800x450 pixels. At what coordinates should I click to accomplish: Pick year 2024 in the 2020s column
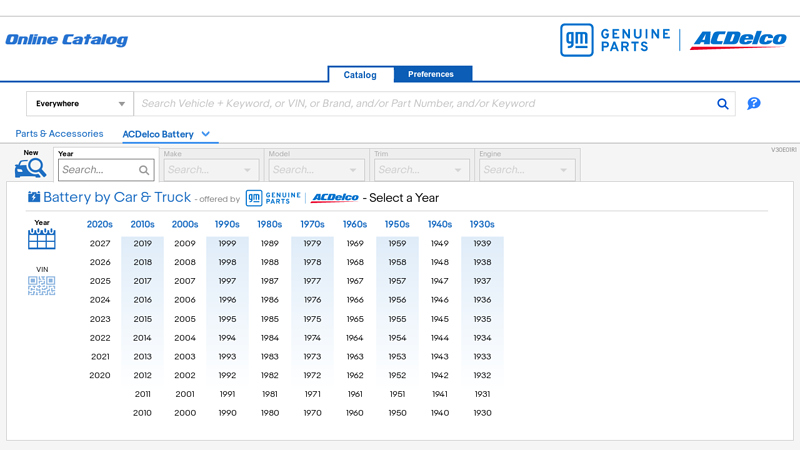click(100, 300)
